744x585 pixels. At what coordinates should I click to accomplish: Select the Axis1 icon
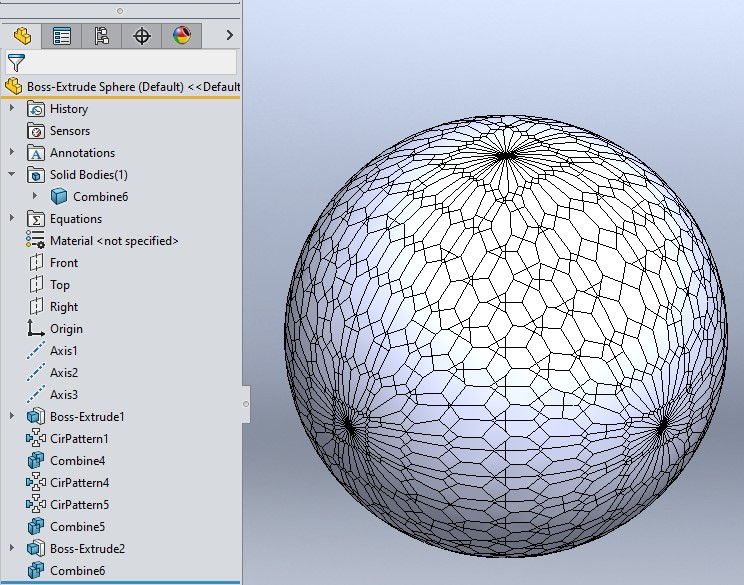click(36, 351)
